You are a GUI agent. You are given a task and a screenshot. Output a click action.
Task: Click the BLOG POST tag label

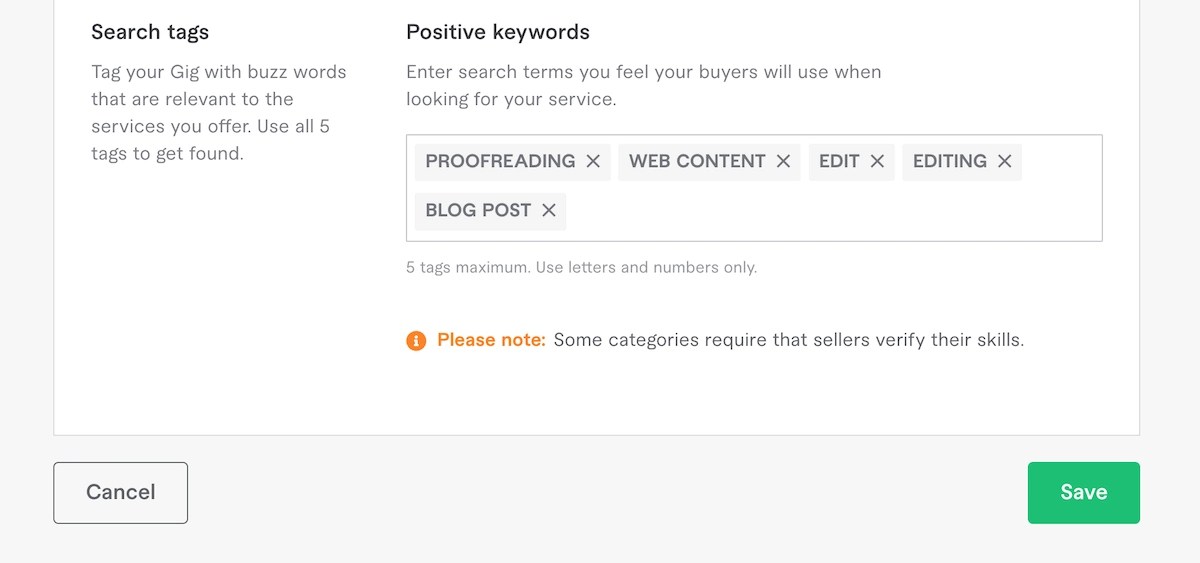[478, 210]
